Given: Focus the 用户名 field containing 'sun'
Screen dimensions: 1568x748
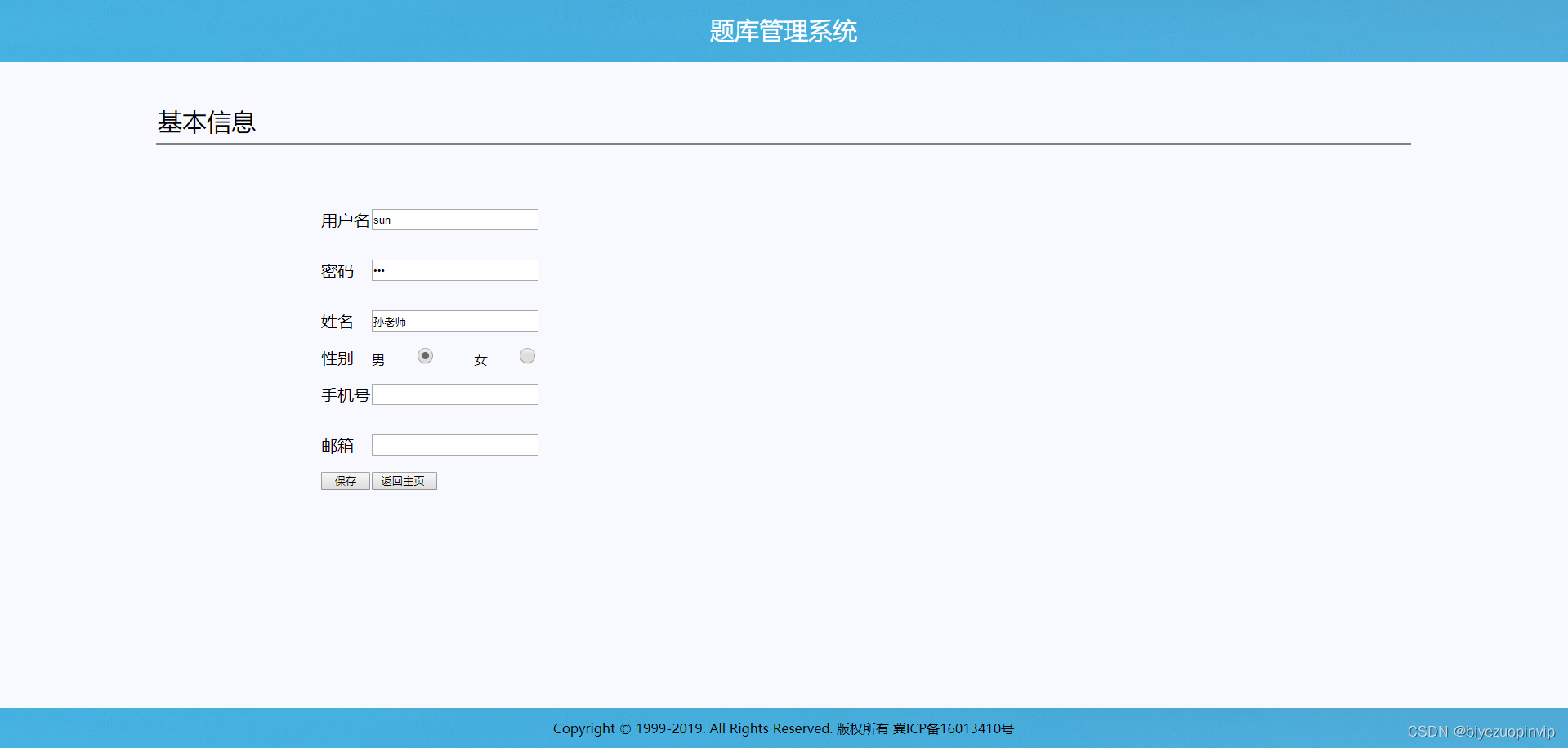Looking at the screenshot, I should pos(454,220).
